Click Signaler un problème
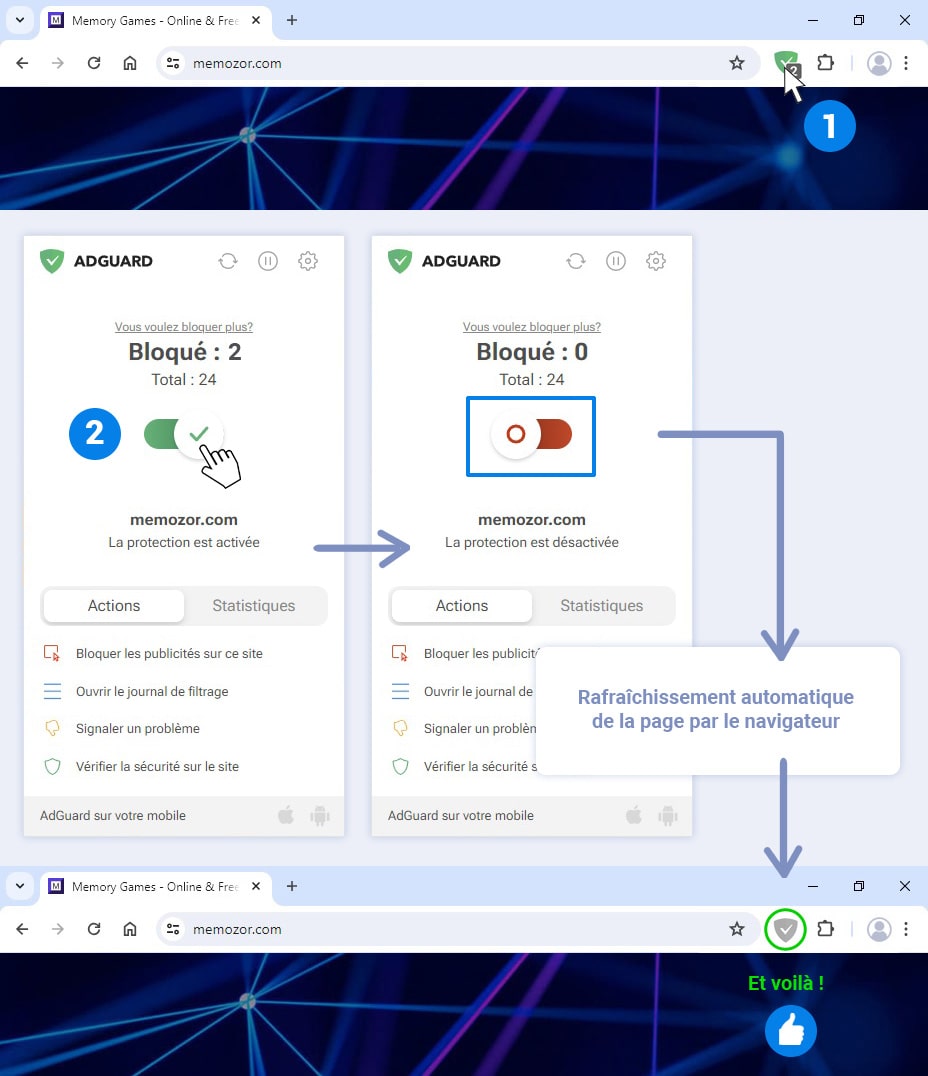The width and height of the screenshot is (928, 1076). (x=137, y=728)
